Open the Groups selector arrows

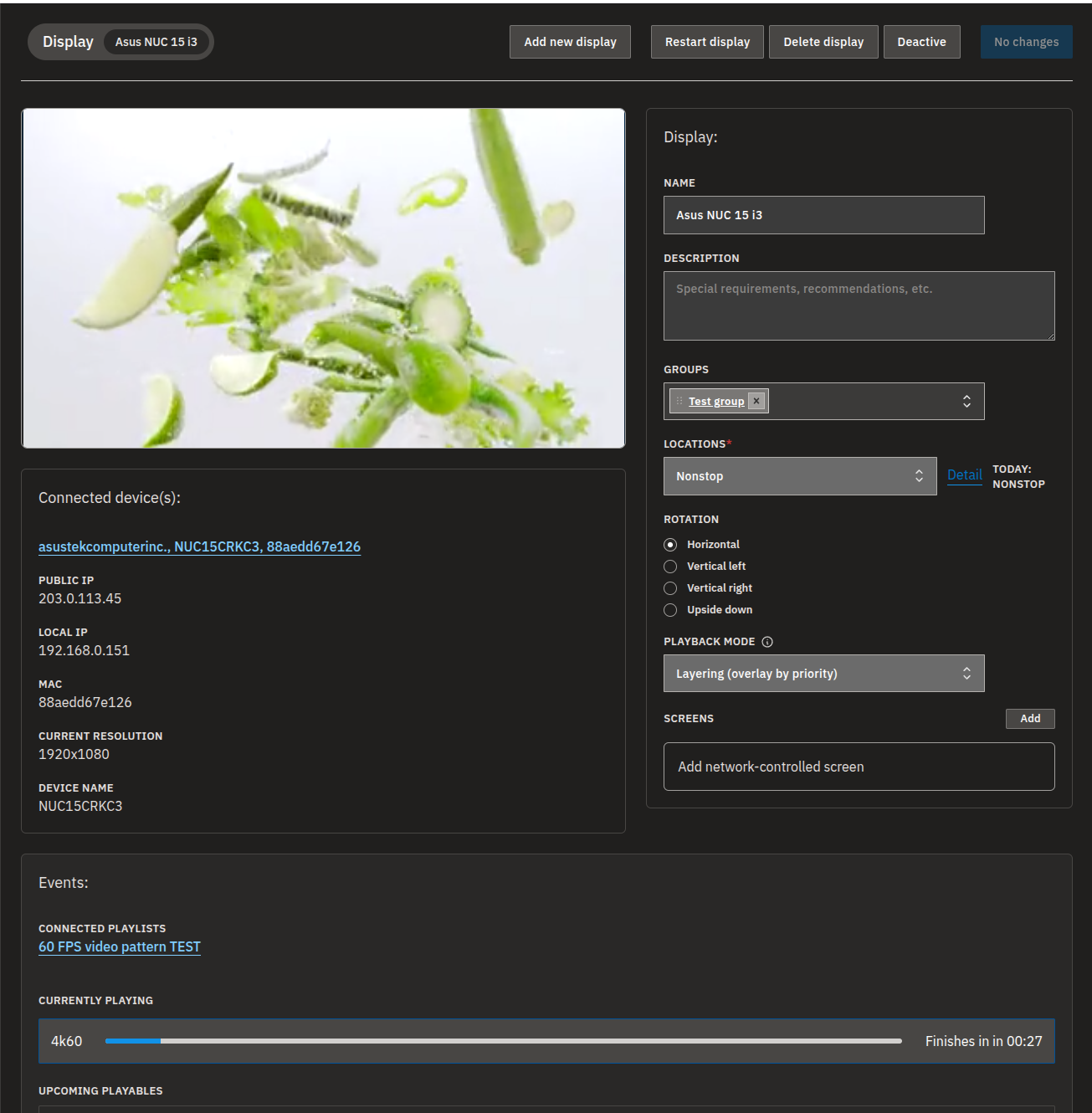966,401
